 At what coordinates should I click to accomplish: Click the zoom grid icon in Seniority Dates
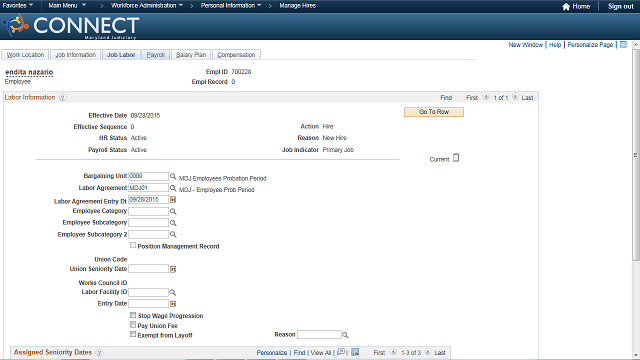click(x=341, y=352)
